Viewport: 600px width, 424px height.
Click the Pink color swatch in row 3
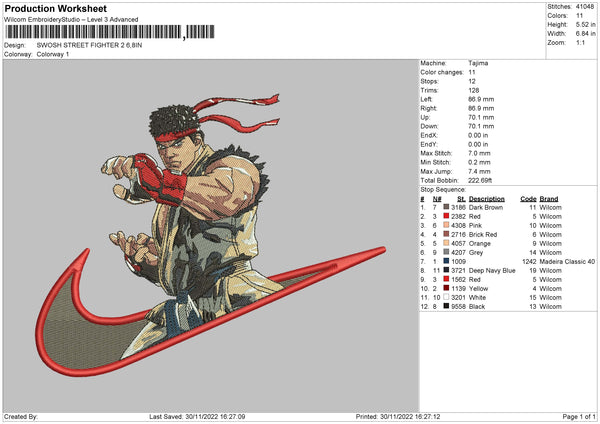[x=446, y=225]
